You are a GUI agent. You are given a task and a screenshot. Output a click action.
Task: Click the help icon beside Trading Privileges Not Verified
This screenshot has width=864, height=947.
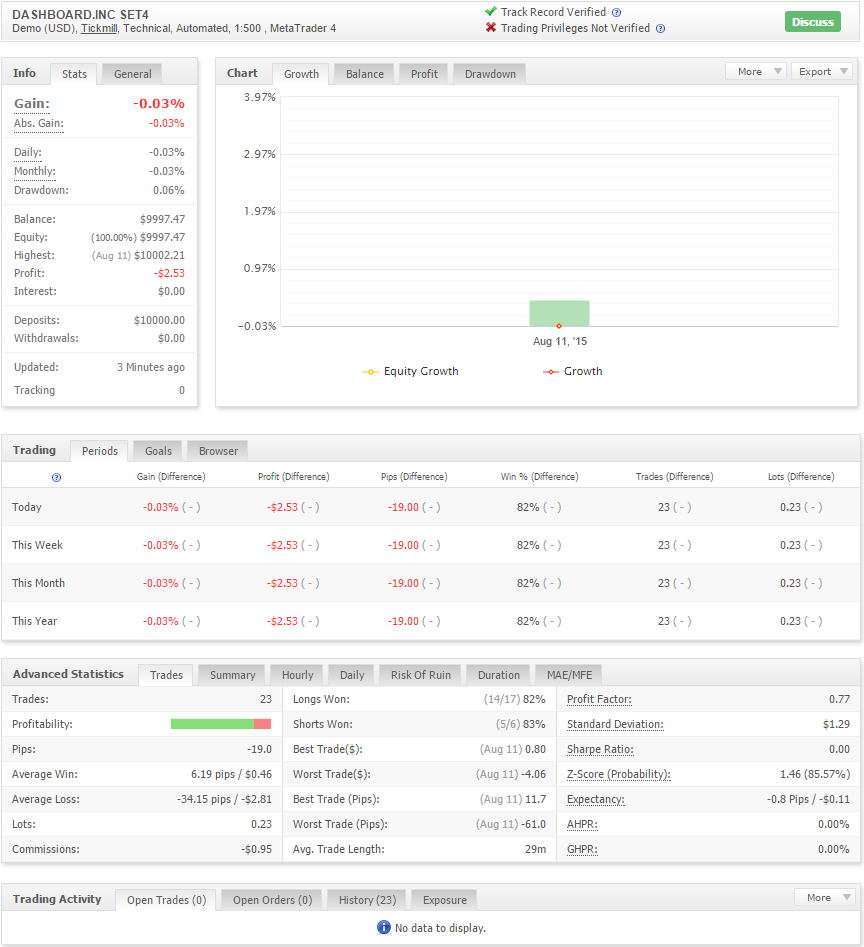click(661, 28)
